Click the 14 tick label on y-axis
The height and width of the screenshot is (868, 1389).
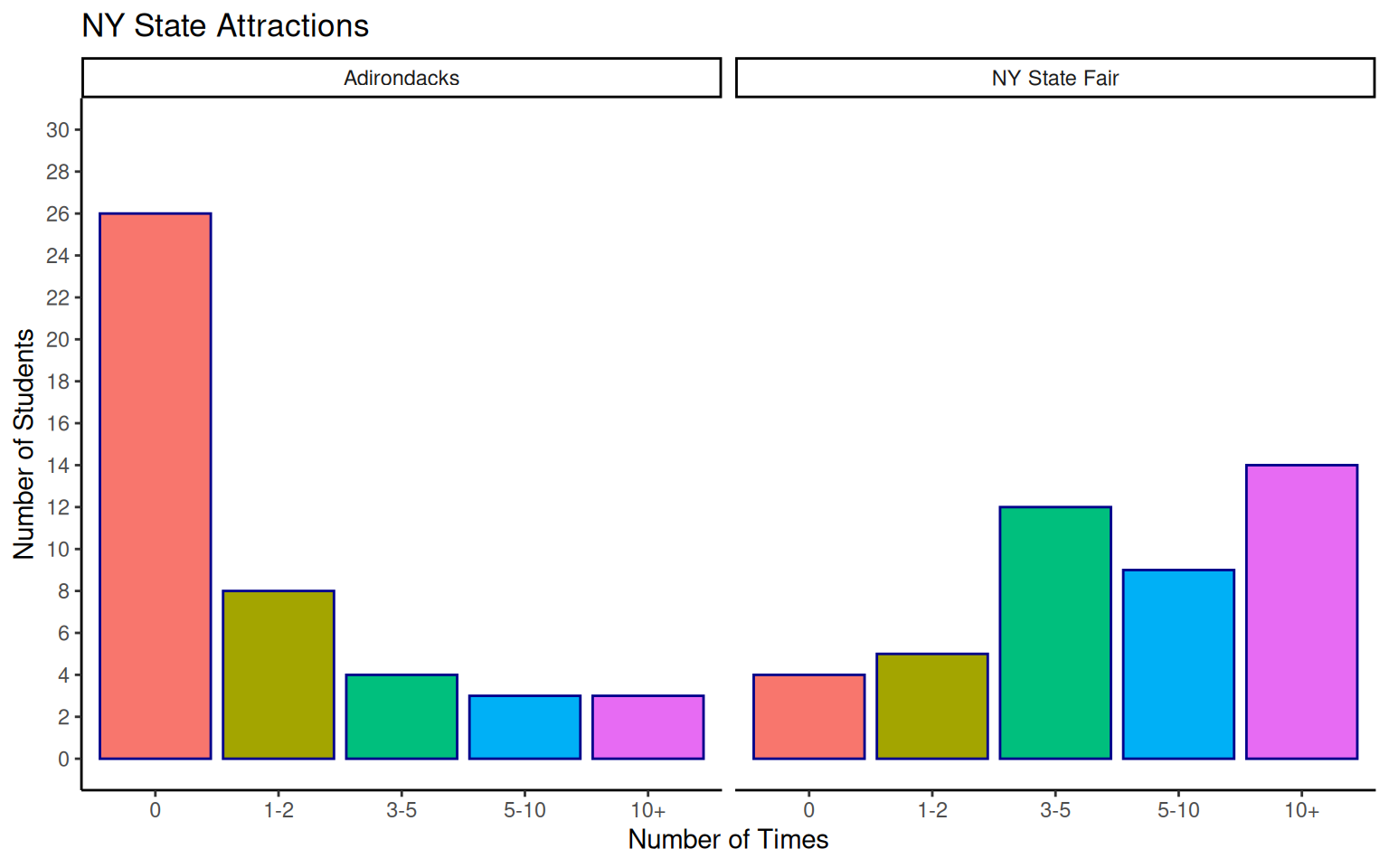click(x=58, y=466)
